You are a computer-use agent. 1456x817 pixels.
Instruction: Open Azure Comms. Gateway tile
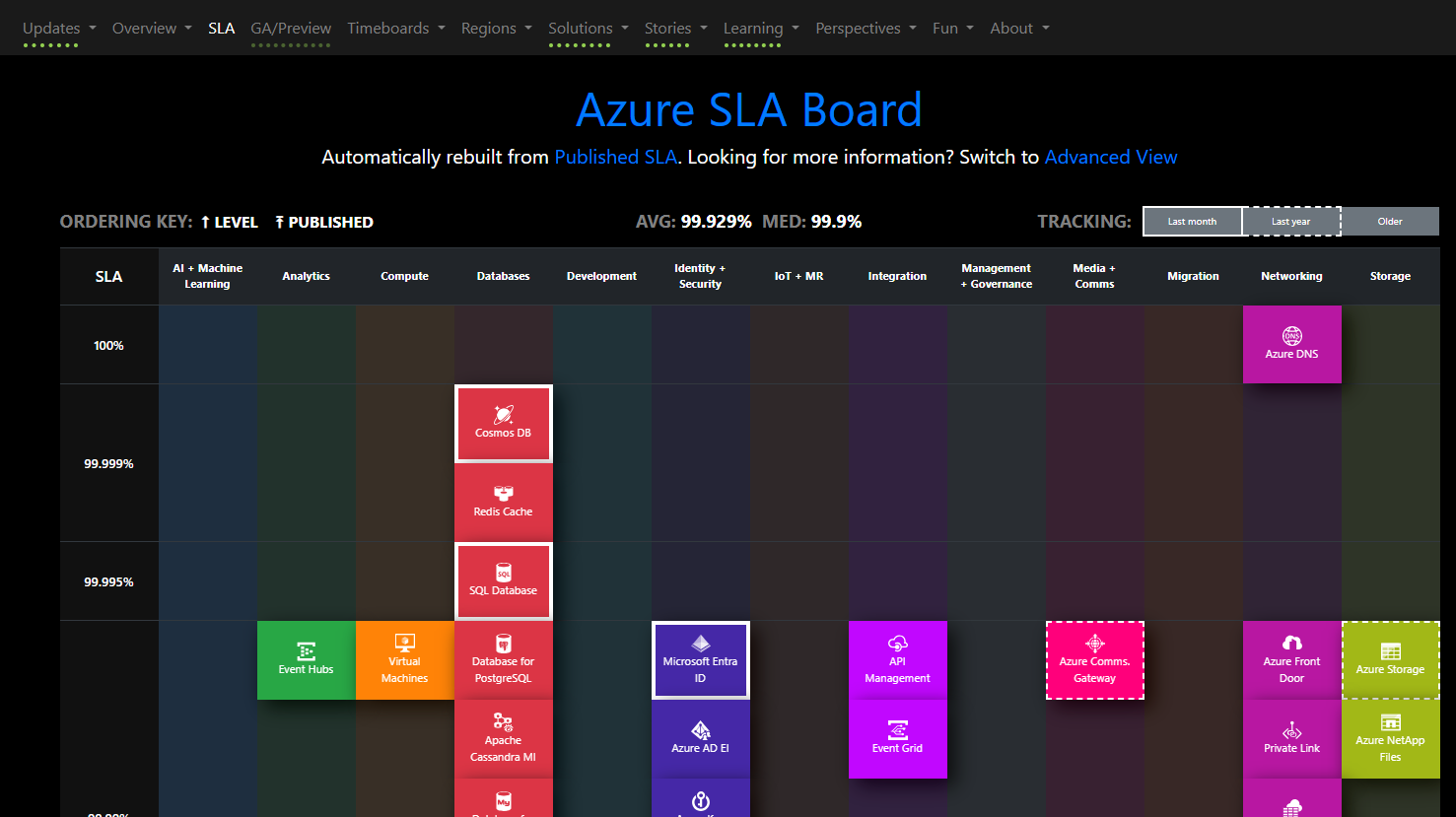[x=1094, y=660]
